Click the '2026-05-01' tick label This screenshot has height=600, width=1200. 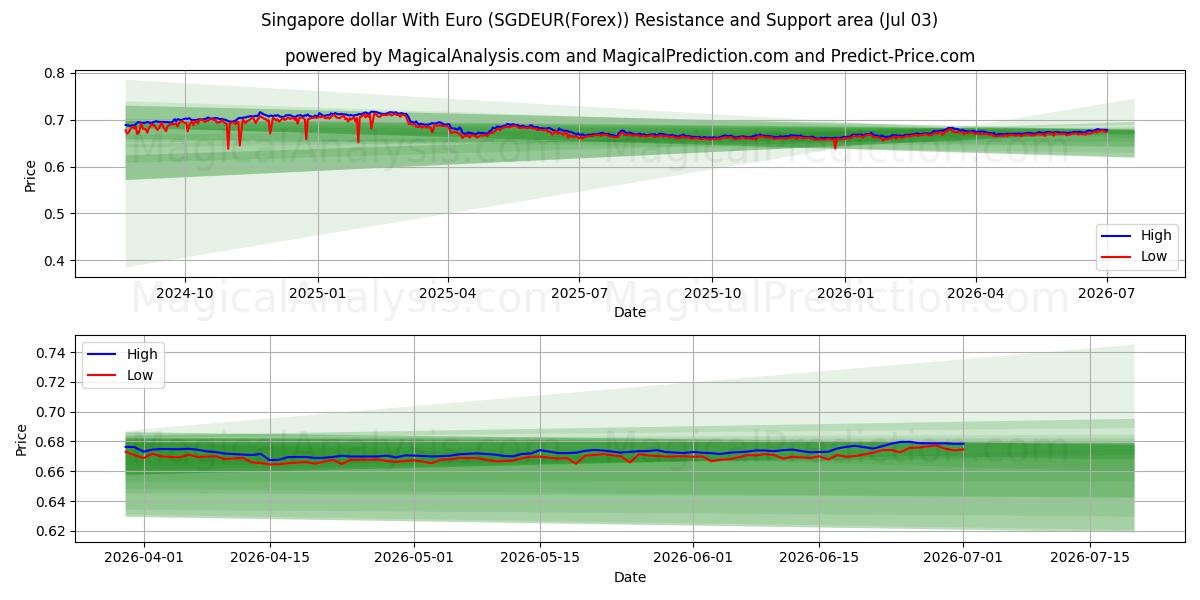tap(413, 558)
